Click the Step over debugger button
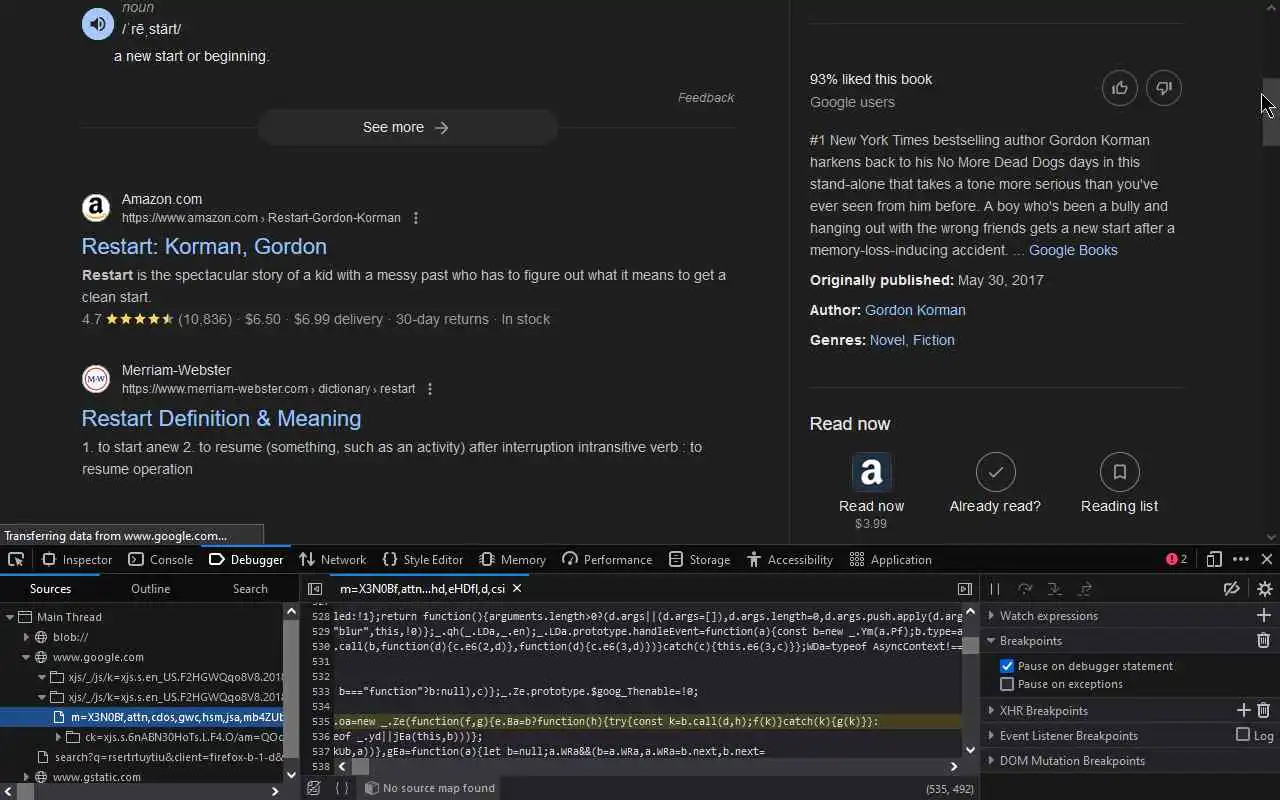 click(1025, 589)
